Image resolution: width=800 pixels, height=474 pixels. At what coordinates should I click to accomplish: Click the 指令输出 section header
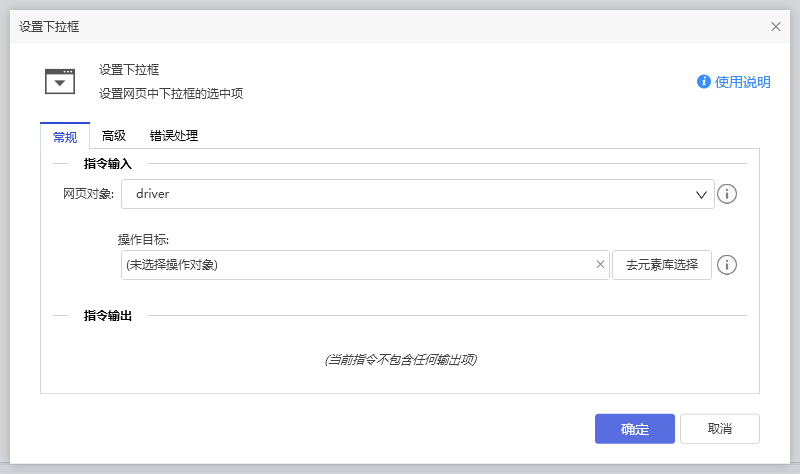click(x=115, y=316)
